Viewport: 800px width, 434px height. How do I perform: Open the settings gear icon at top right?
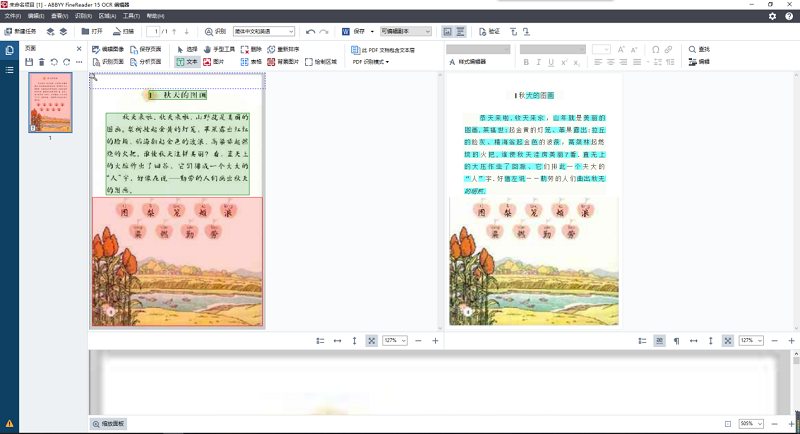point(772,16)
